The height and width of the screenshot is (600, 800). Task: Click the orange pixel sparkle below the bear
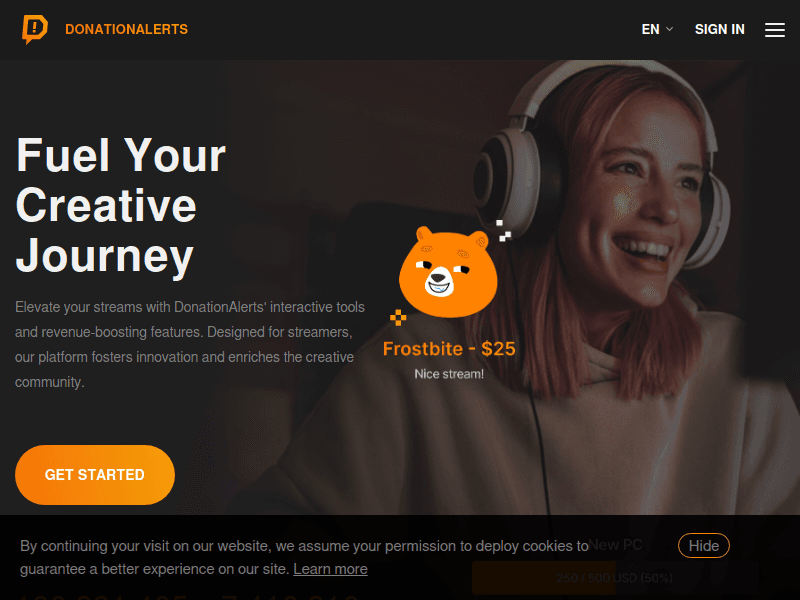(398, 317)
